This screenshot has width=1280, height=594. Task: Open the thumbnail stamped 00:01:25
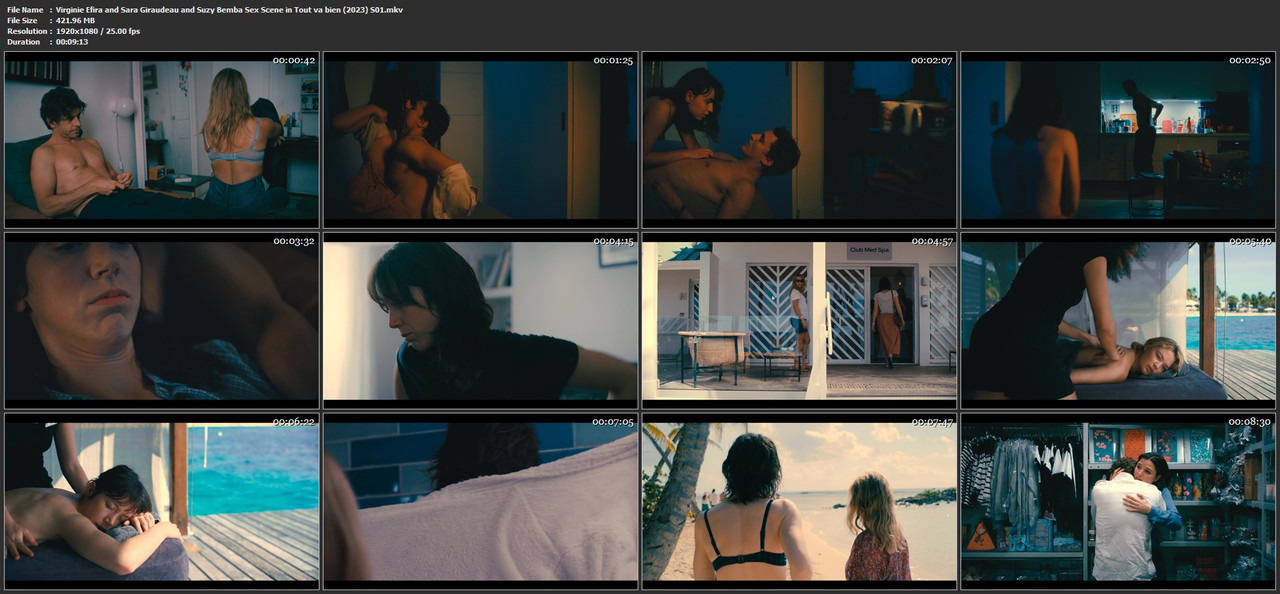480,140
